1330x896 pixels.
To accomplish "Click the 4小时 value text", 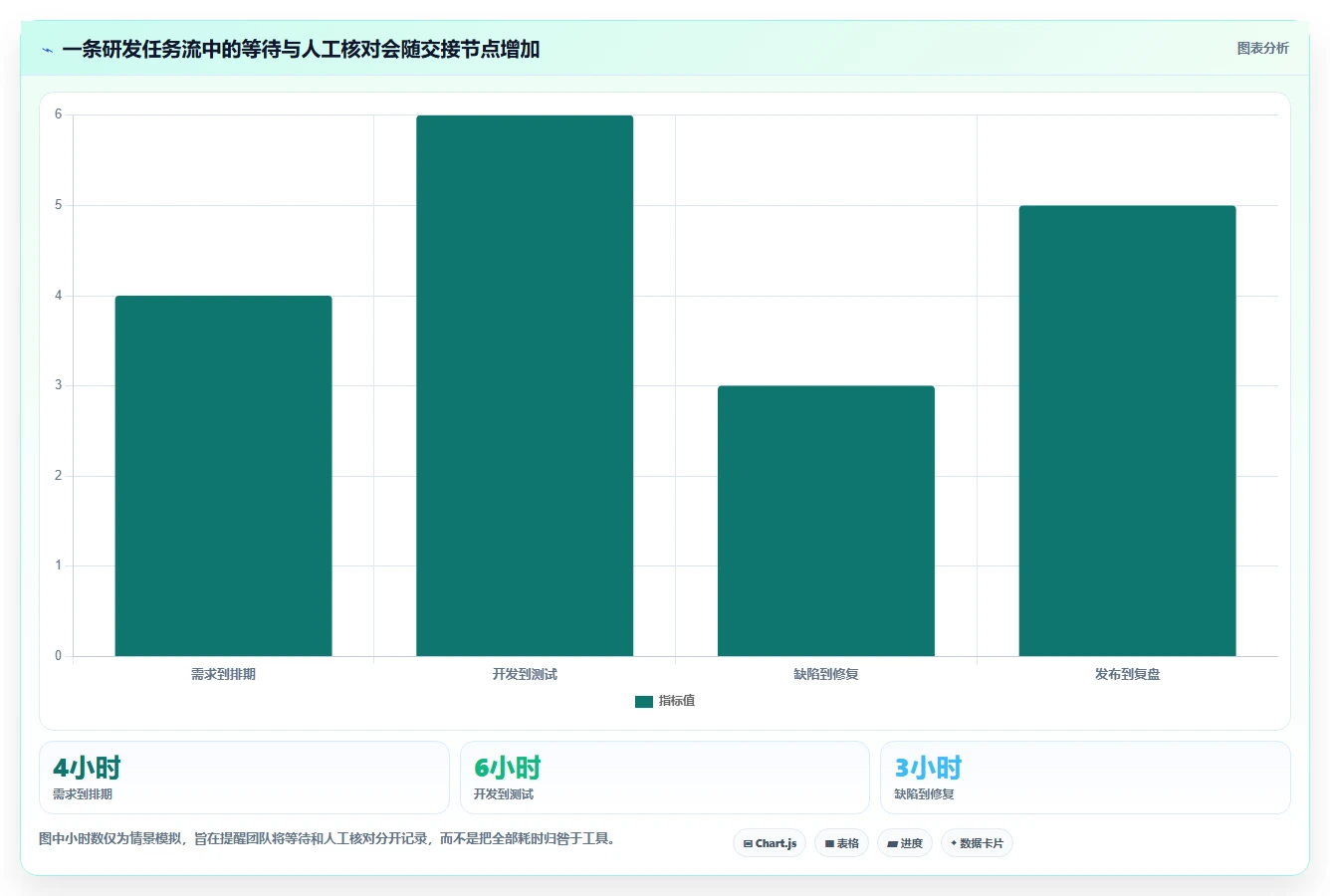I will tap(87, 768).
